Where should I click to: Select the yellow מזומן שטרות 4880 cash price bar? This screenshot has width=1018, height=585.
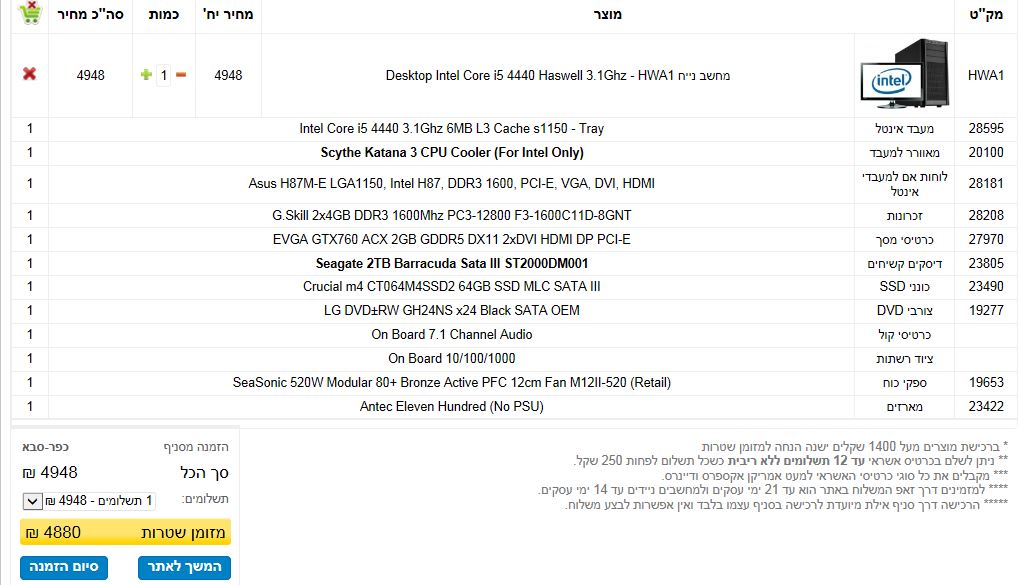[x=125, y=533]
